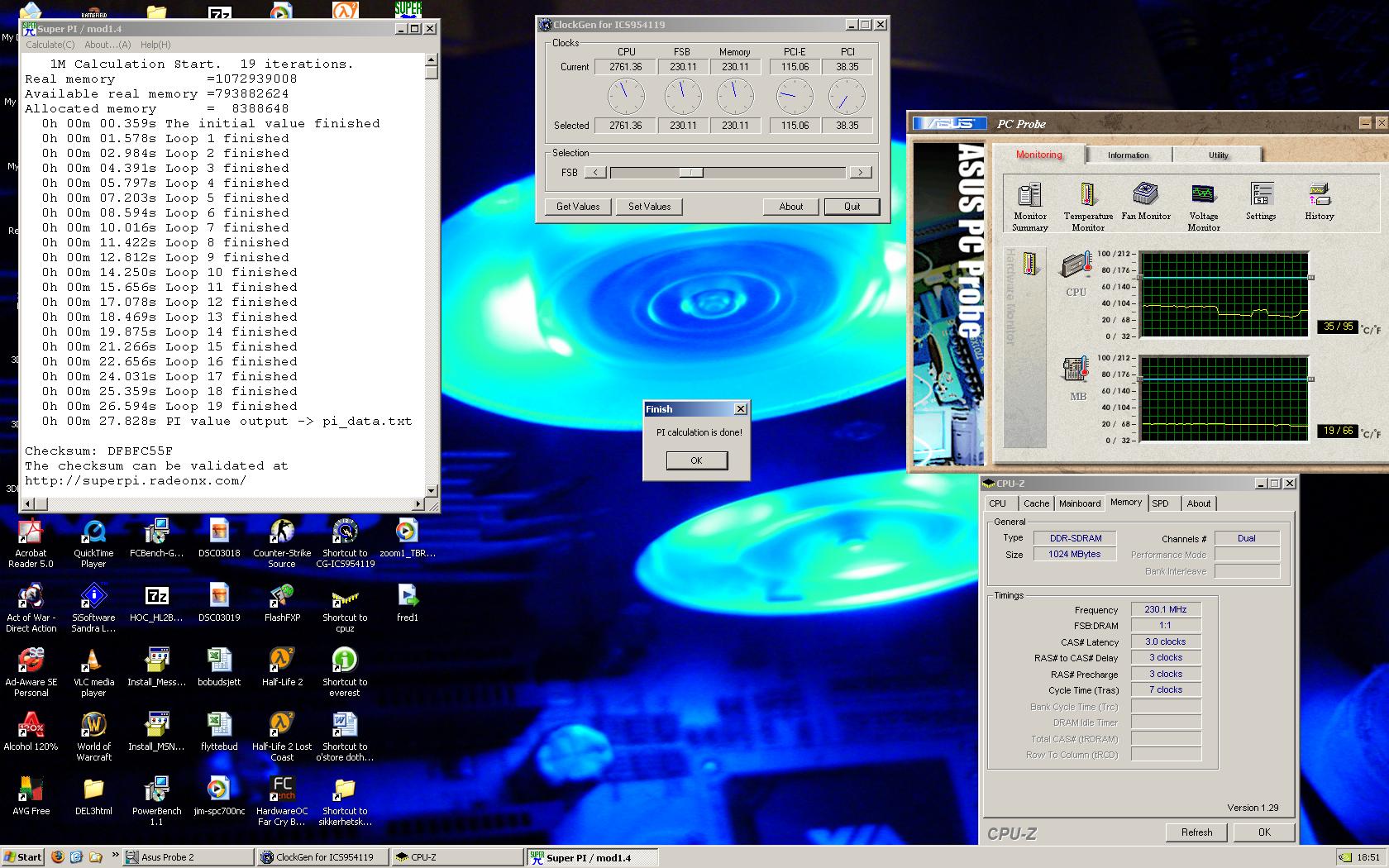1389x868 pixels.
Task: Click FSB slider thumb in ClockGen
Action: coord(691,173)
